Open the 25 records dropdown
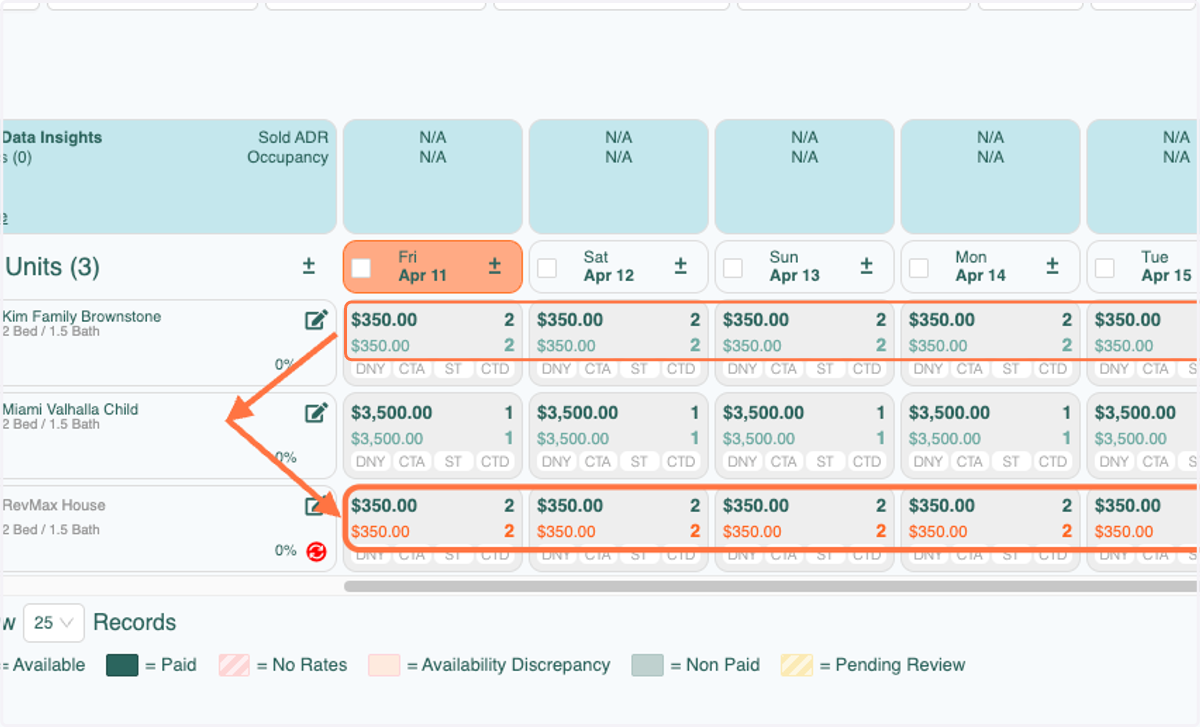 click(54, 622)
